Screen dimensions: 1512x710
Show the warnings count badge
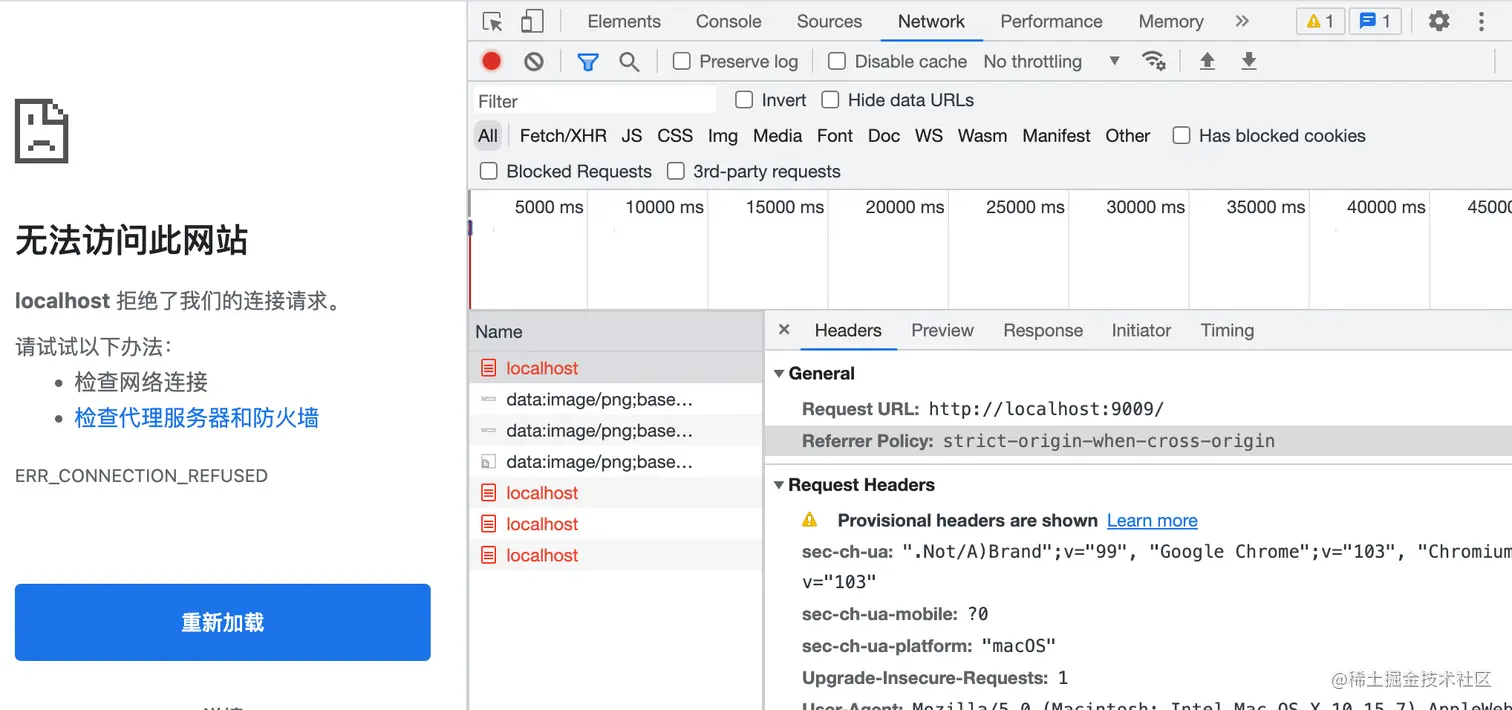[1320, 21]
